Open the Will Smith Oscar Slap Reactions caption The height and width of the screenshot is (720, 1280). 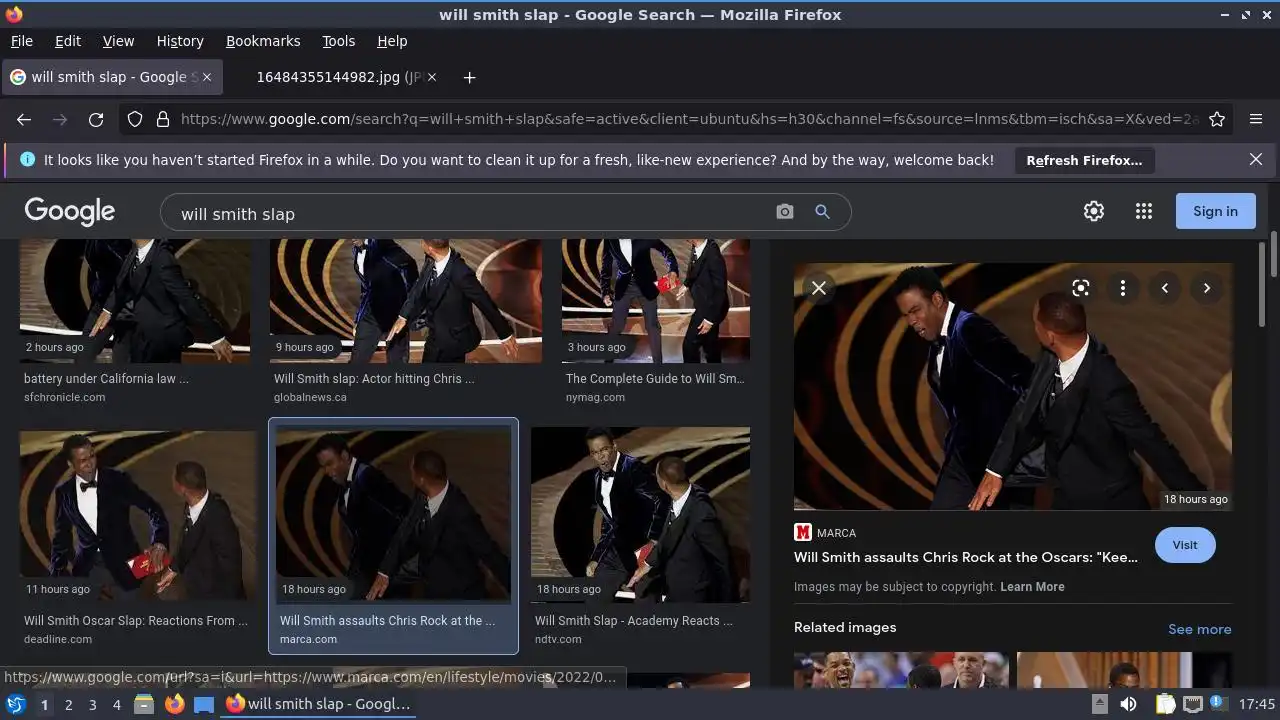[x=136, y=621]
